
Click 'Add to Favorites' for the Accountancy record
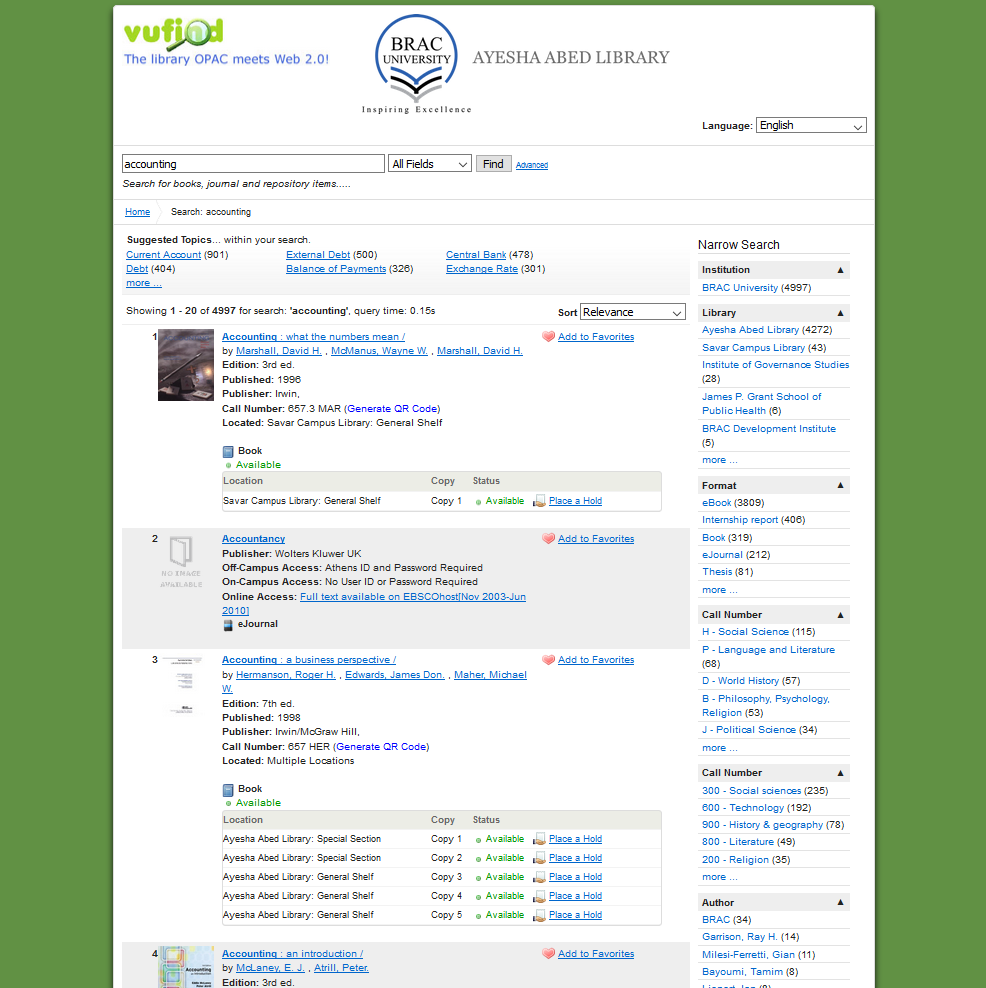tap(596, 539)
